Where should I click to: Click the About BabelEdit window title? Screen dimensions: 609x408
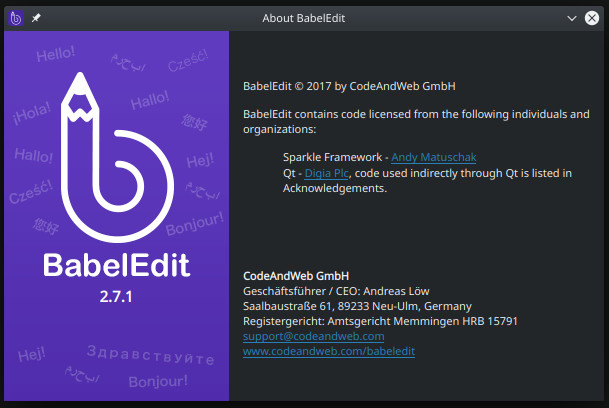pyautogui.click(x=303, y=18)
